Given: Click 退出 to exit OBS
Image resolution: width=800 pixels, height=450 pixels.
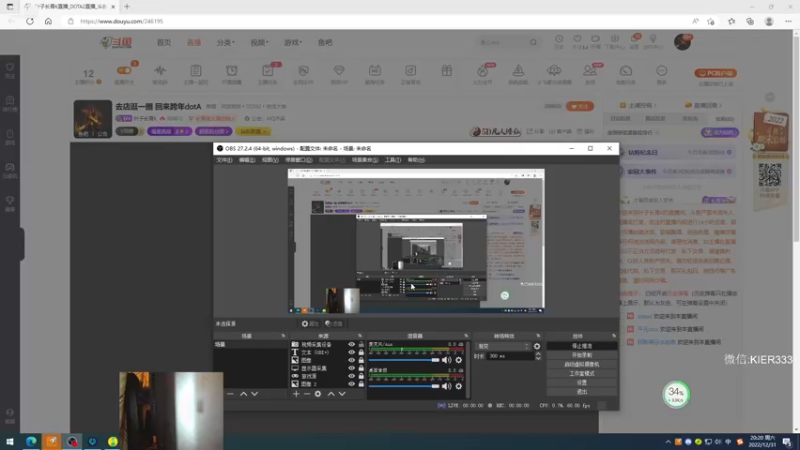Looking at the screenshot, I should click(582, 392).
